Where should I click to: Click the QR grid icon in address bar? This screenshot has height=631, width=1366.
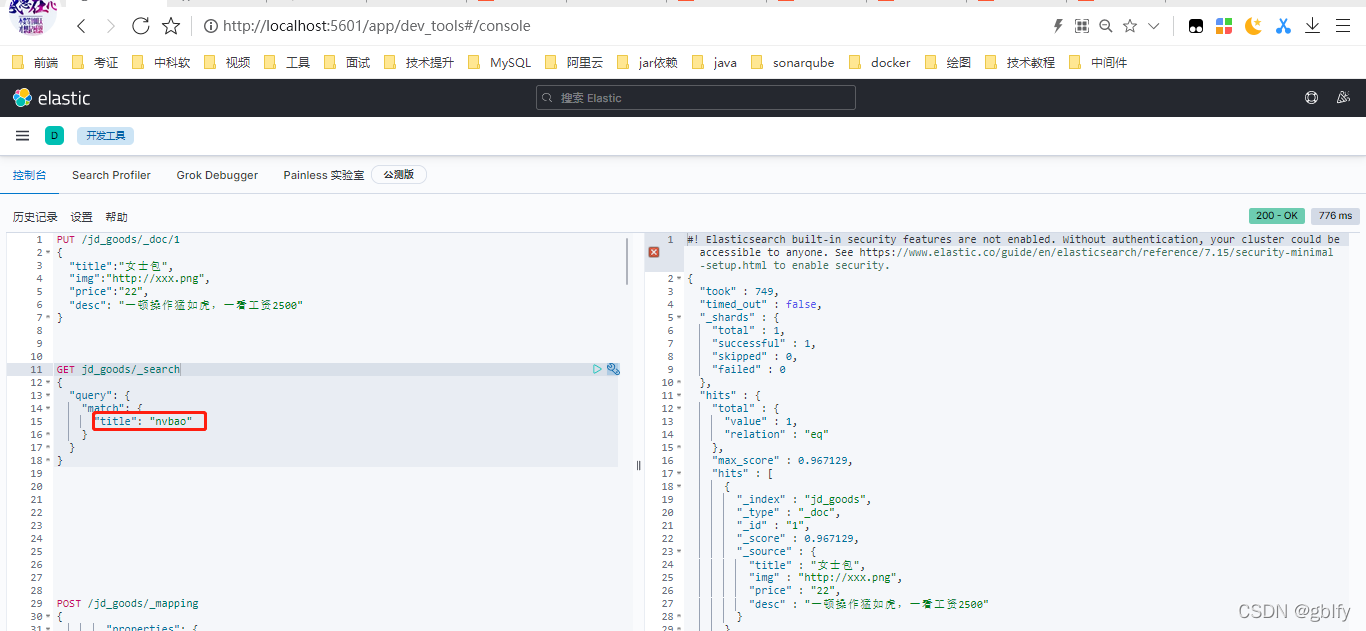pyautogui.click(x=1081, y=26)
